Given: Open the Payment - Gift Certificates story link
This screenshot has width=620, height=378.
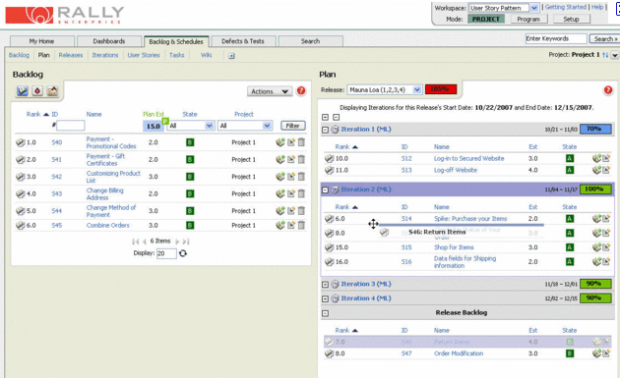Looking at the screenshot, I should tap(106, 160).
